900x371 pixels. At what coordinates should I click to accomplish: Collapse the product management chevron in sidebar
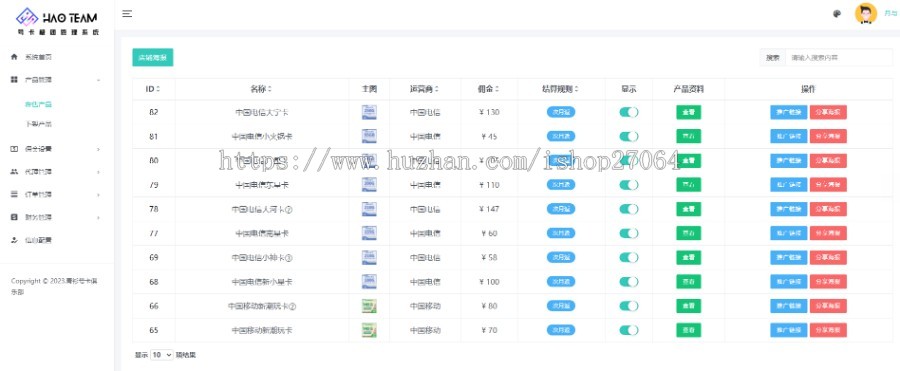(x=99, y=80)
